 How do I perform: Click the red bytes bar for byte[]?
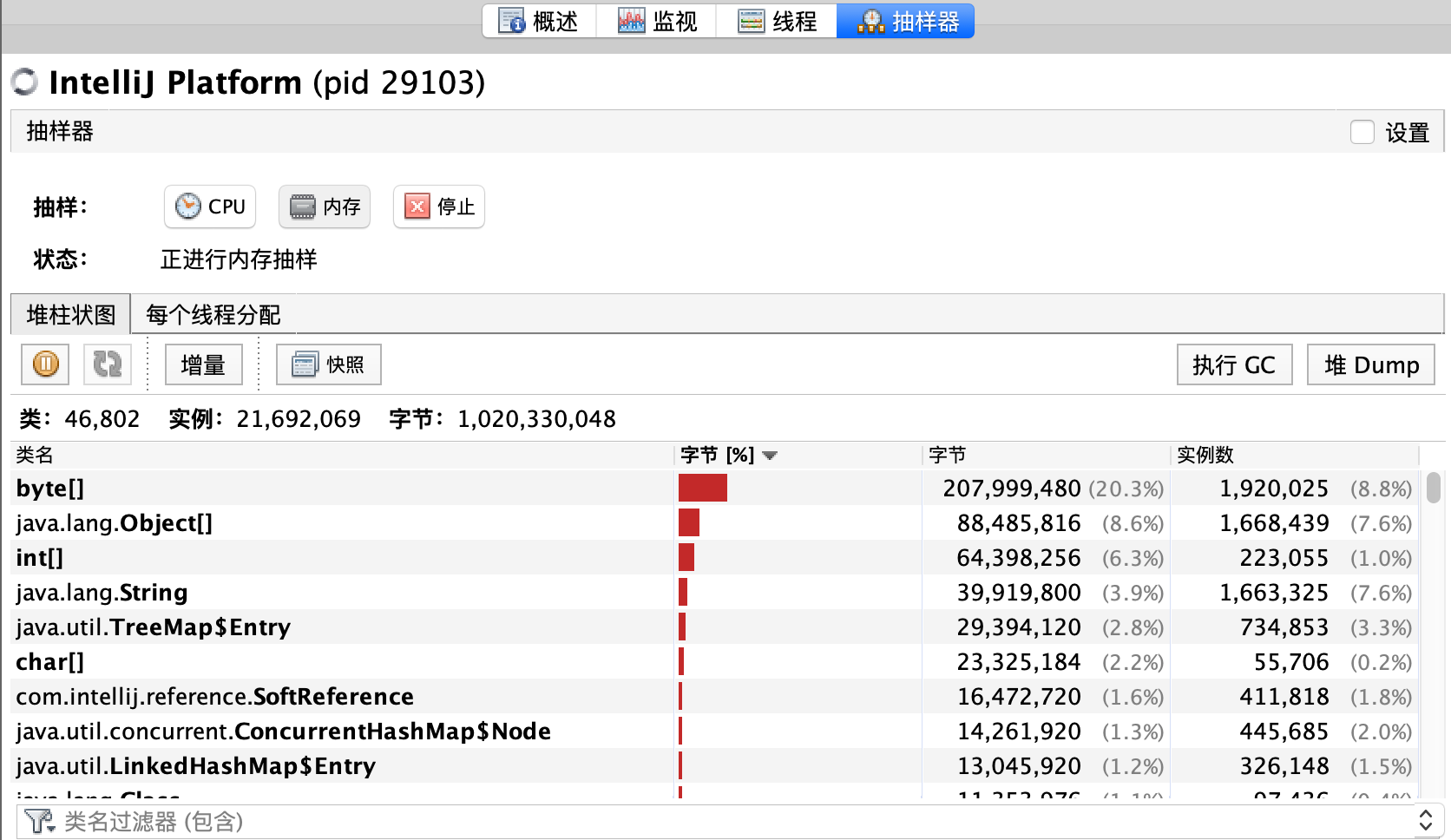pos(703,489)
